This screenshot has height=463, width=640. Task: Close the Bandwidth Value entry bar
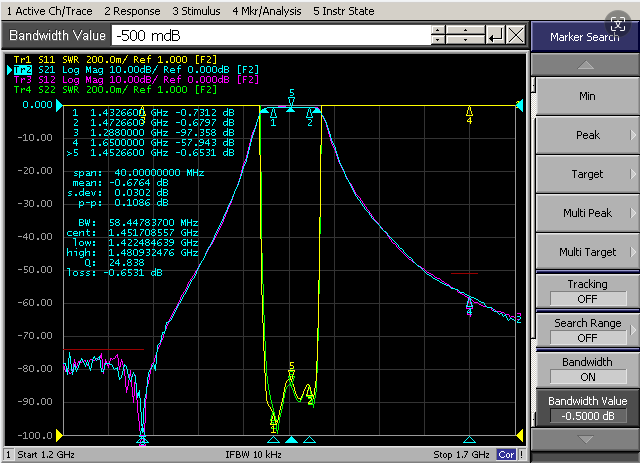coord(516,36)
